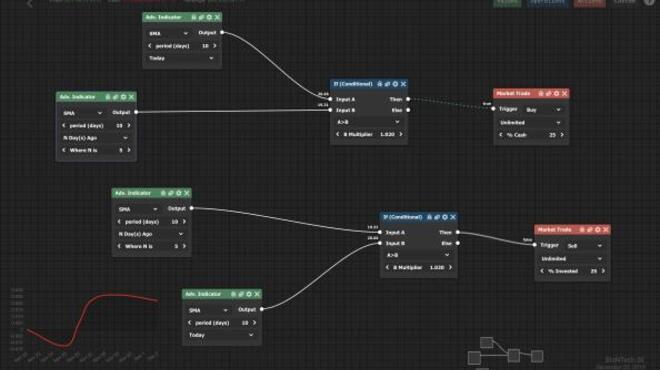Image resolution: width=660 pixels, height=370 pixels.
Task: Click the first header icon on Buy Market Trade
Action: (x=541, y=93)
